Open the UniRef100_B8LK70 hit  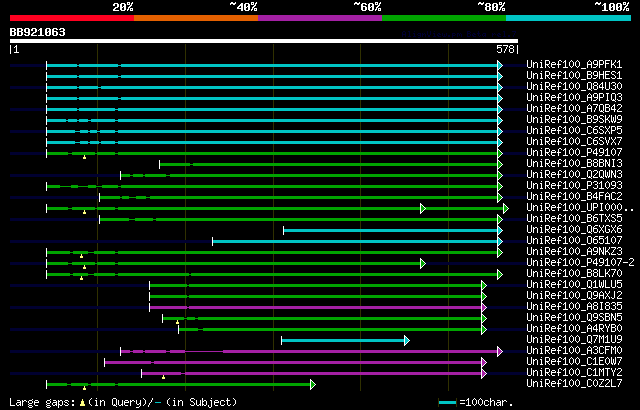pos(574,274)
